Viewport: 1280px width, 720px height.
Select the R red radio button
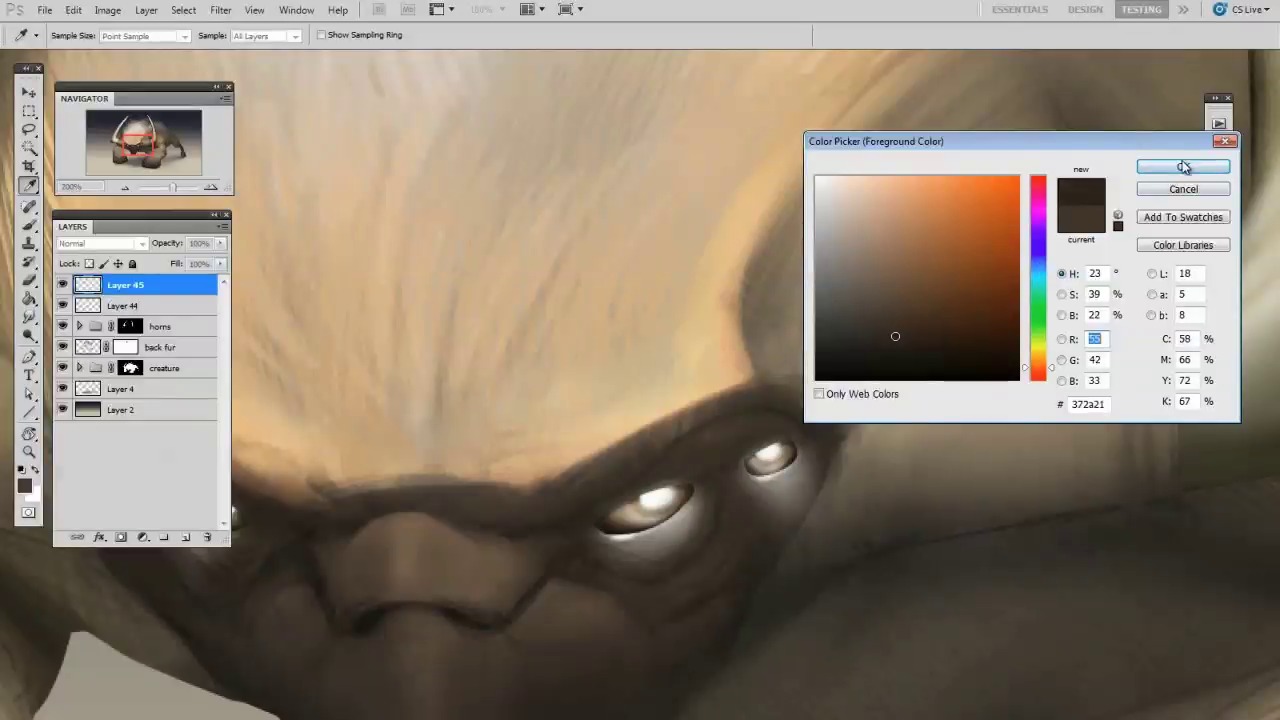click(1062, 340)
